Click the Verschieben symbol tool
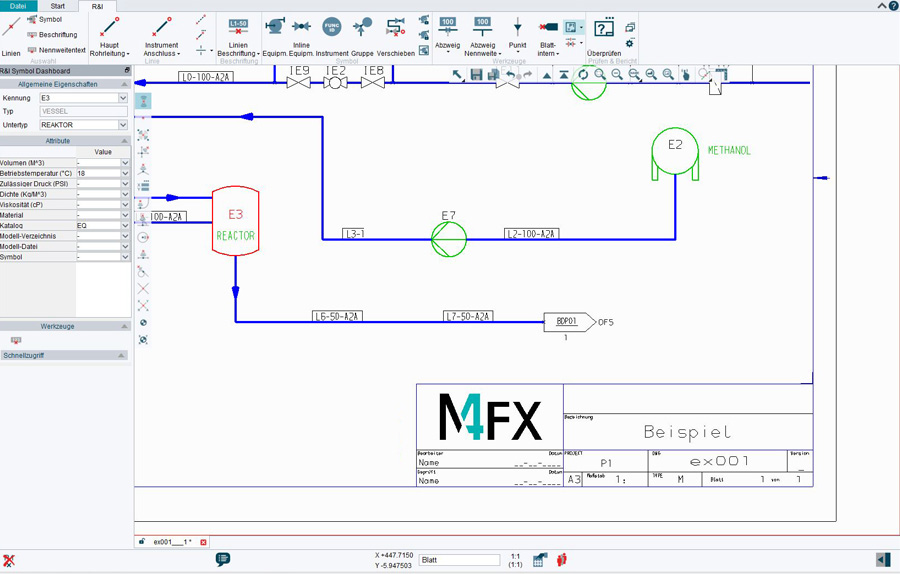This screenshot has width=900, height=574. (x=395, y=36)
